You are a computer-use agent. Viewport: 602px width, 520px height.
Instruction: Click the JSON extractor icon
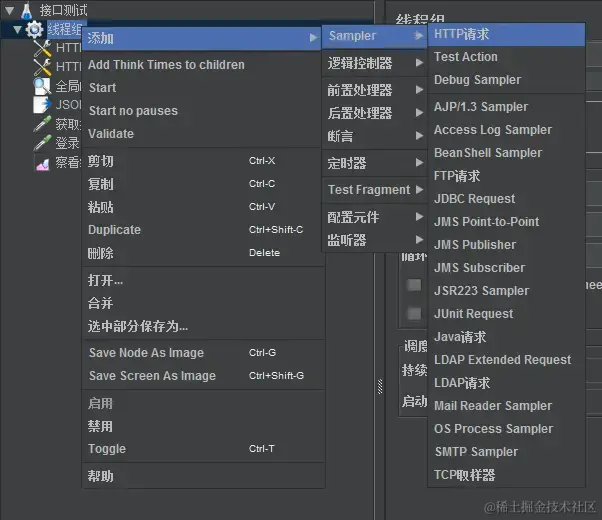click(42, 104)
